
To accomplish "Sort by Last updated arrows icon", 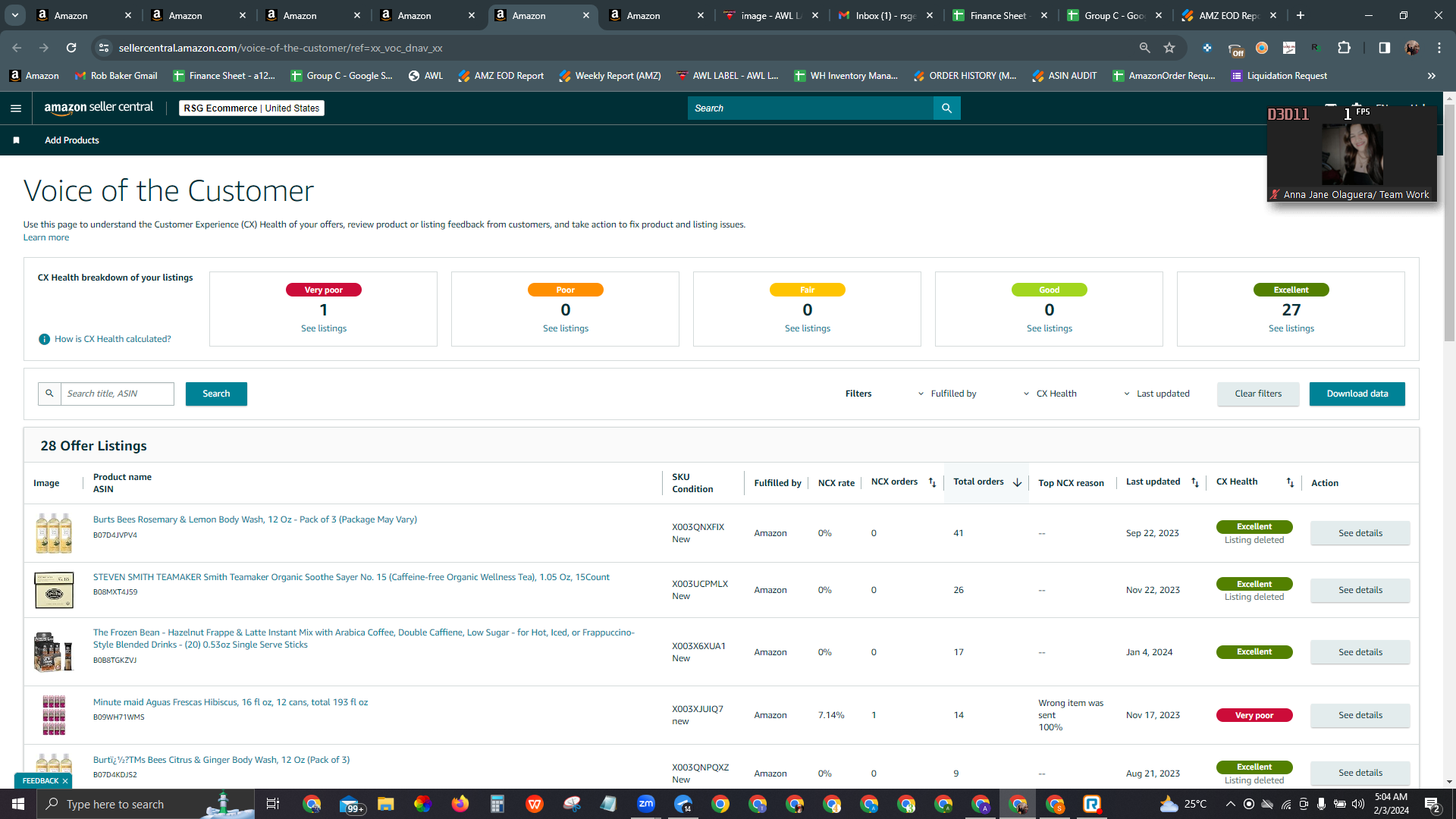I will pos(1195,482).
